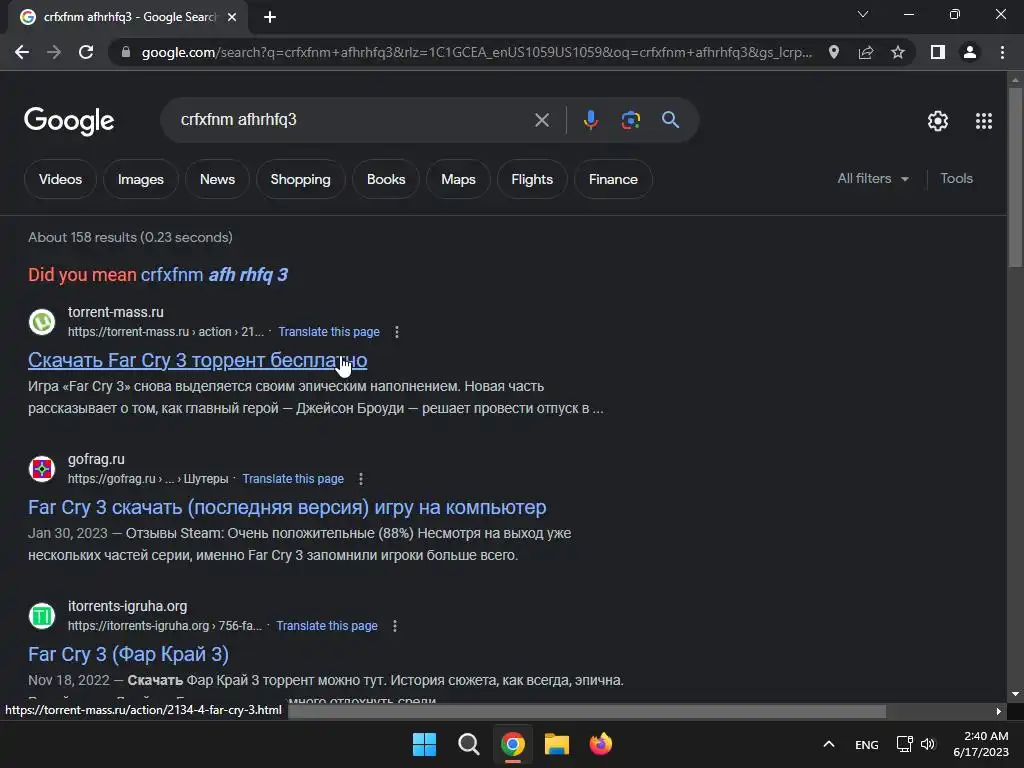The width and height of the screenshot is (1024, 768).
Task: Open Chrome from the taskbar
Action: (x=513, y=744)
